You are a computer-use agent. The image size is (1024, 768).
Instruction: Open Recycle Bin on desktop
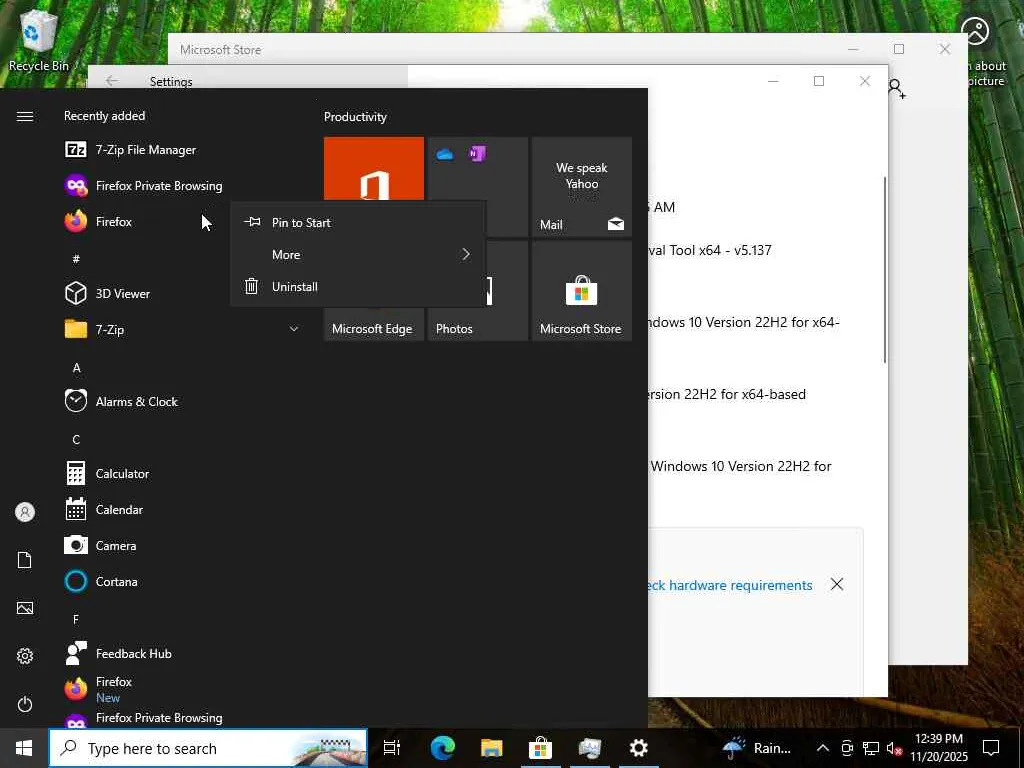[x=39, y=40]
